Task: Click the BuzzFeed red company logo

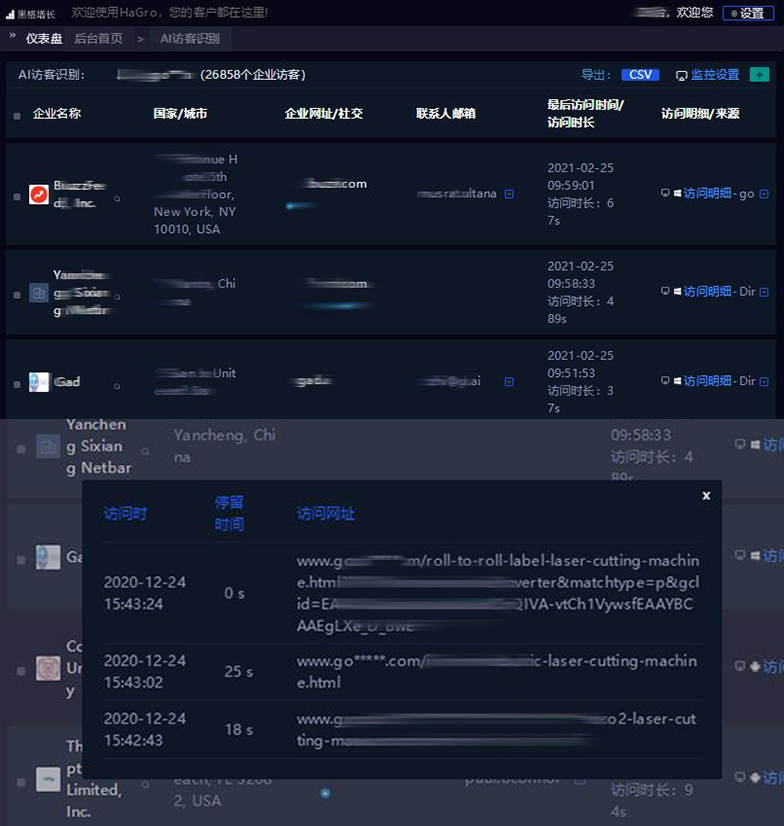Action: [x=39, y=194]
